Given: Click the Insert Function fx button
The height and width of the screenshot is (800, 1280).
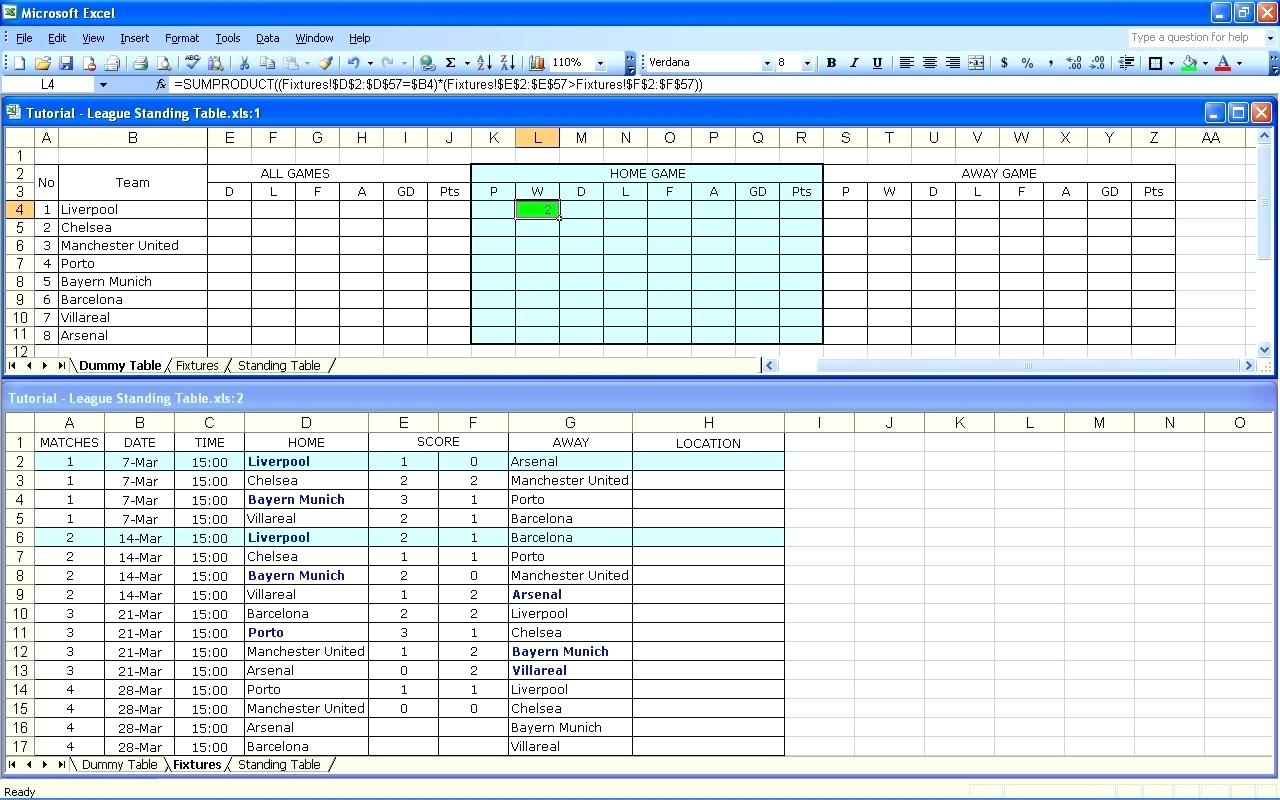Looking at the screenshot, I should tap(161, 85).
